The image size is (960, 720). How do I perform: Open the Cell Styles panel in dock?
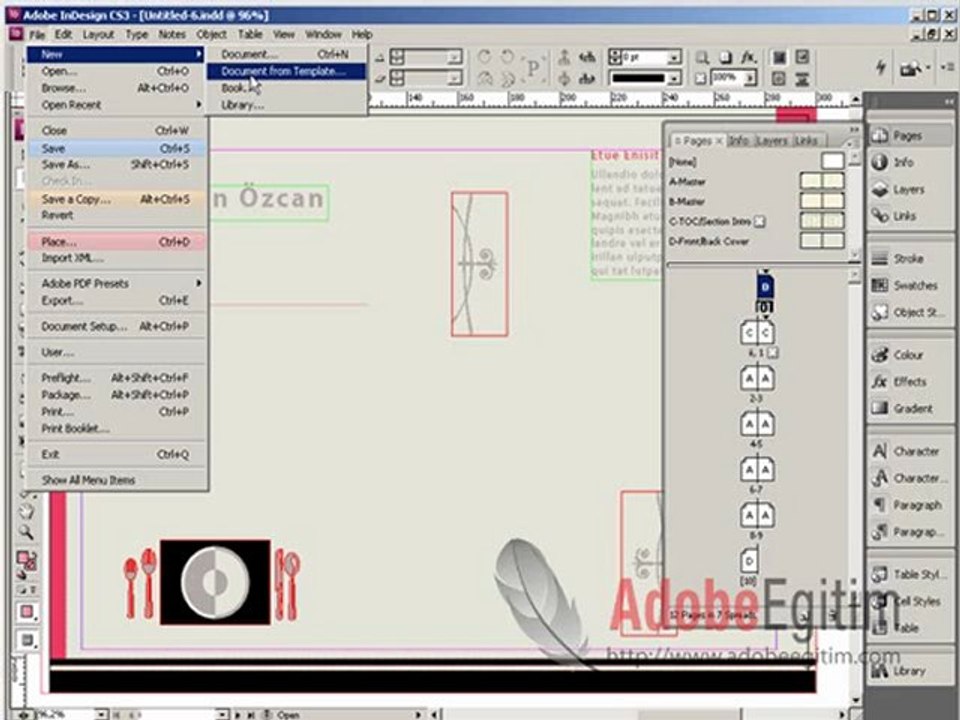coord(909,601)
